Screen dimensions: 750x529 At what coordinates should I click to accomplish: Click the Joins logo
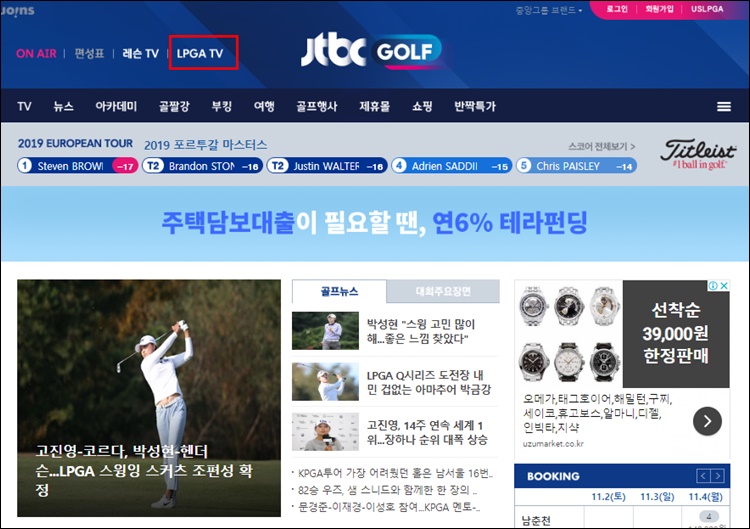18,10
